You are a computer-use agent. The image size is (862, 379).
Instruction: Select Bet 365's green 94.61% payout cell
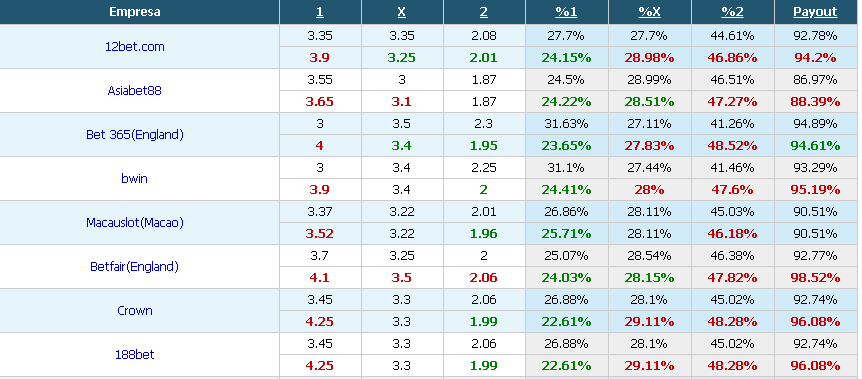coord(815,146)
